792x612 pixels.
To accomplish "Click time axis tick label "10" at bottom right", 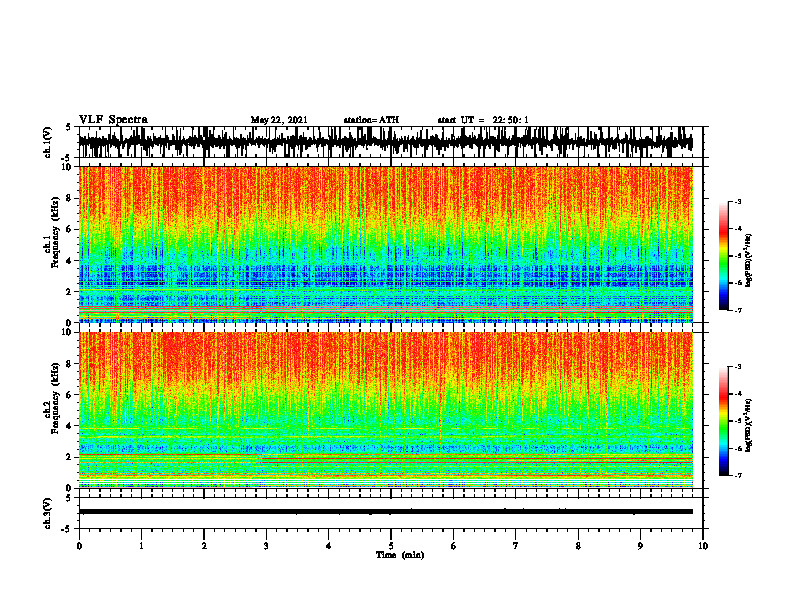I will pos(703,546).
